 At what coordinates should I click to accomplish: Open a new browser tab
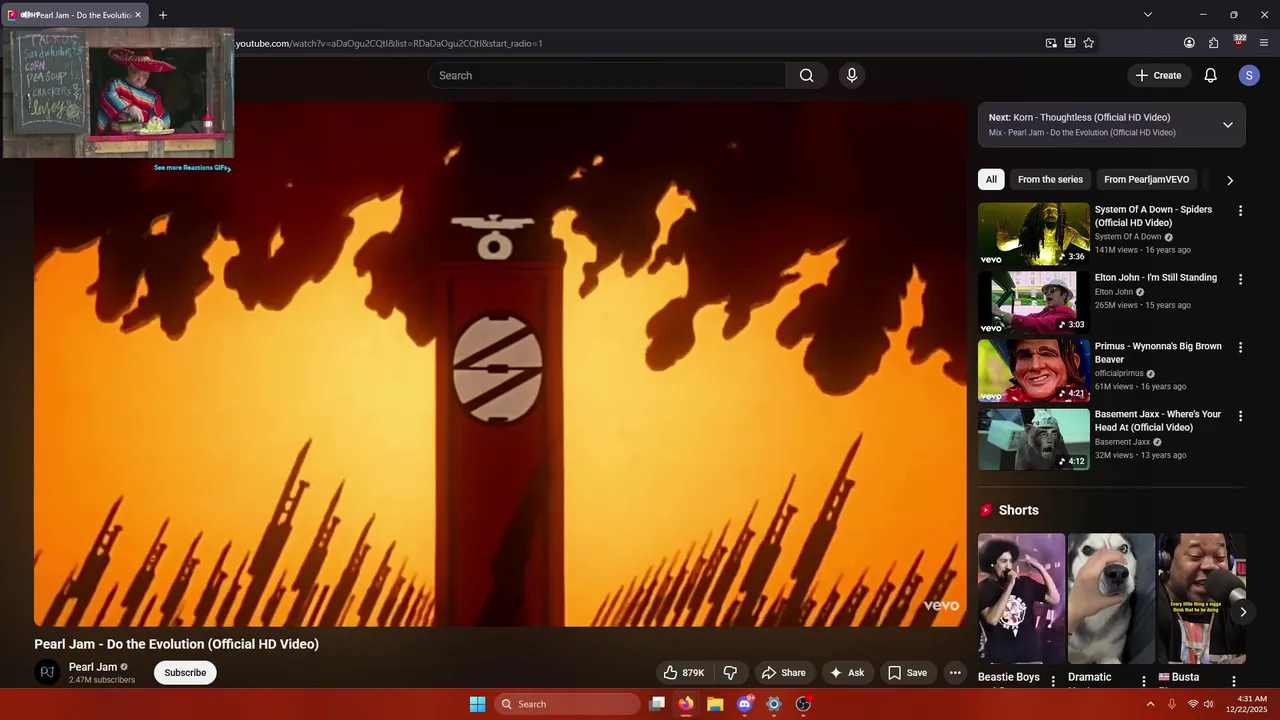pos(163,15)
